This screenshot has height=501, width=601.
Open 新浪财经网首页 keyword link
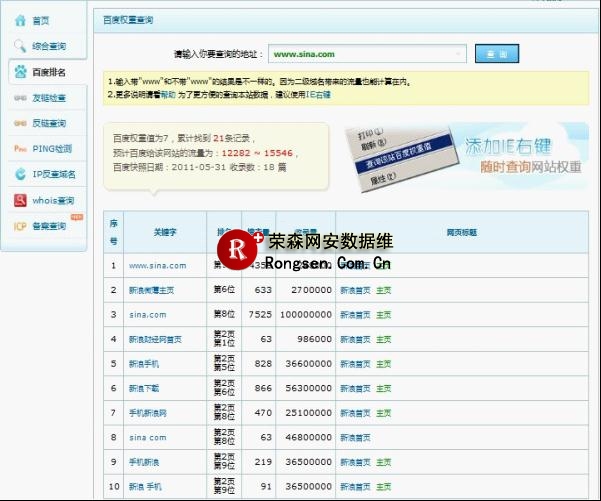click(x=155, y=339)
